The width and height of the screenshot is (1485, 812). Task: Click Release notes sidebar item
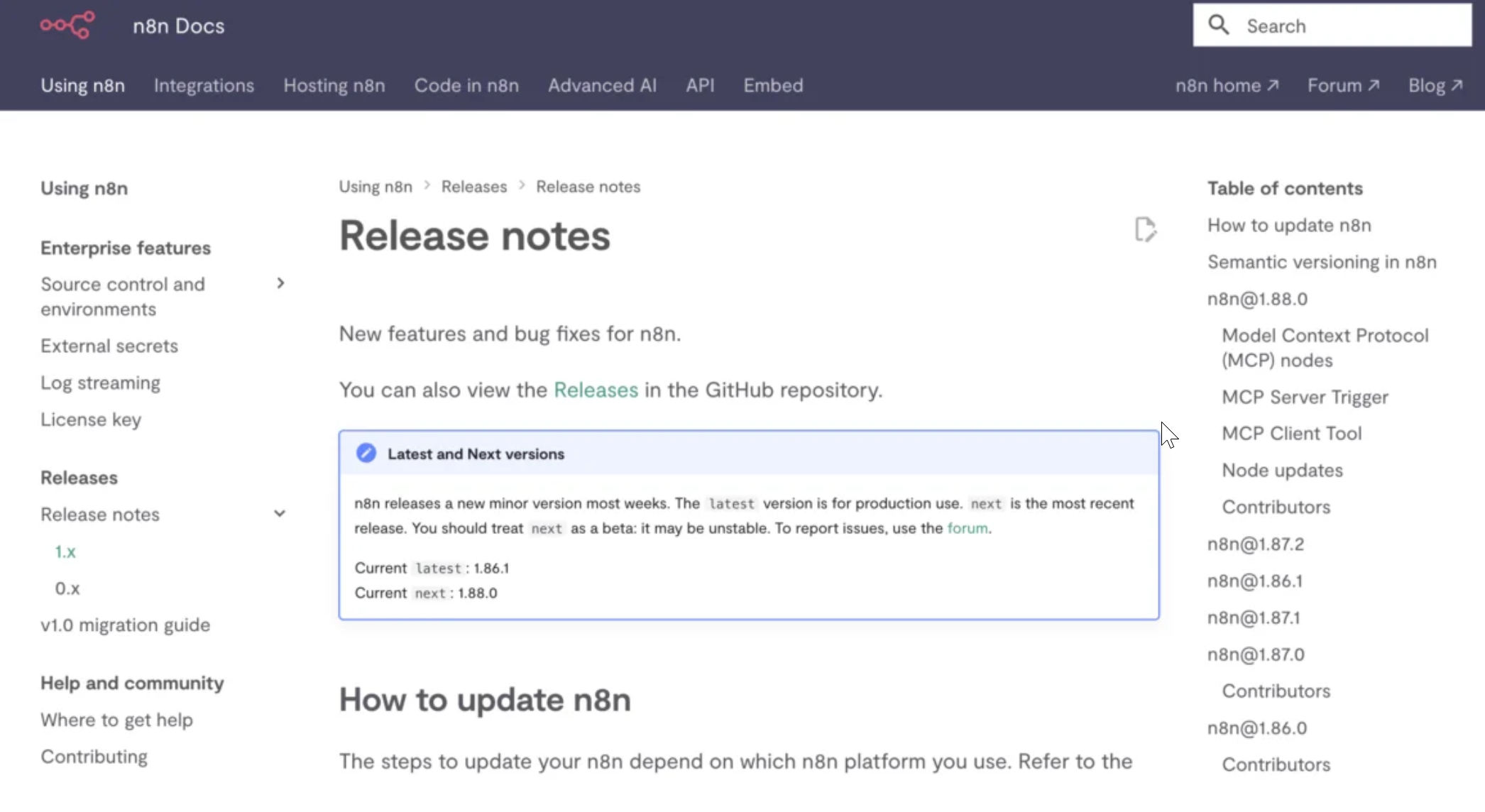point(100,514)
